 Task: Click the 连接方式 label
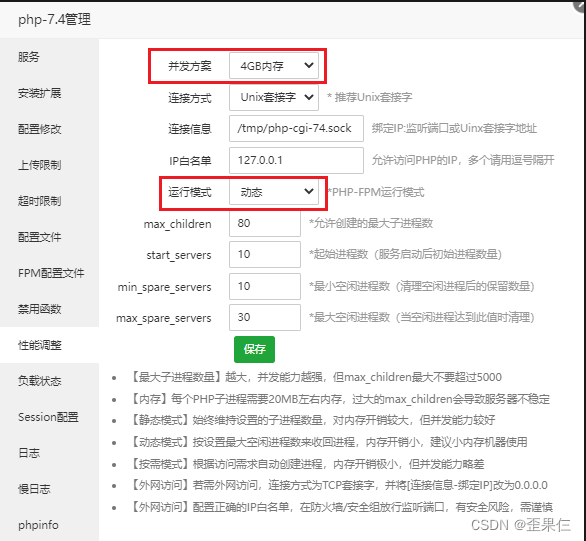tap(190, 98)
